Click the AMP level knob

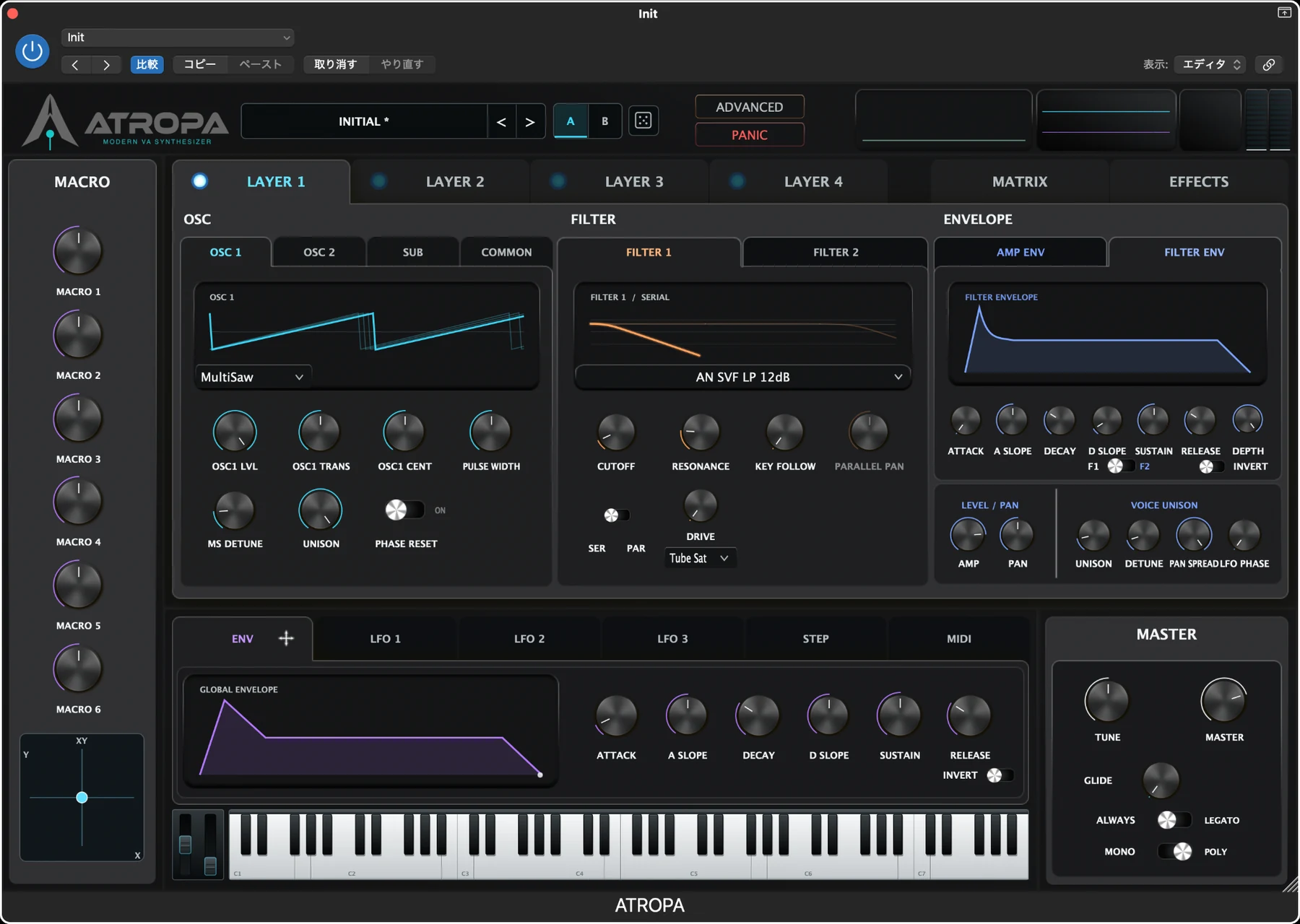pyautogui.click(x=968, y=535)
